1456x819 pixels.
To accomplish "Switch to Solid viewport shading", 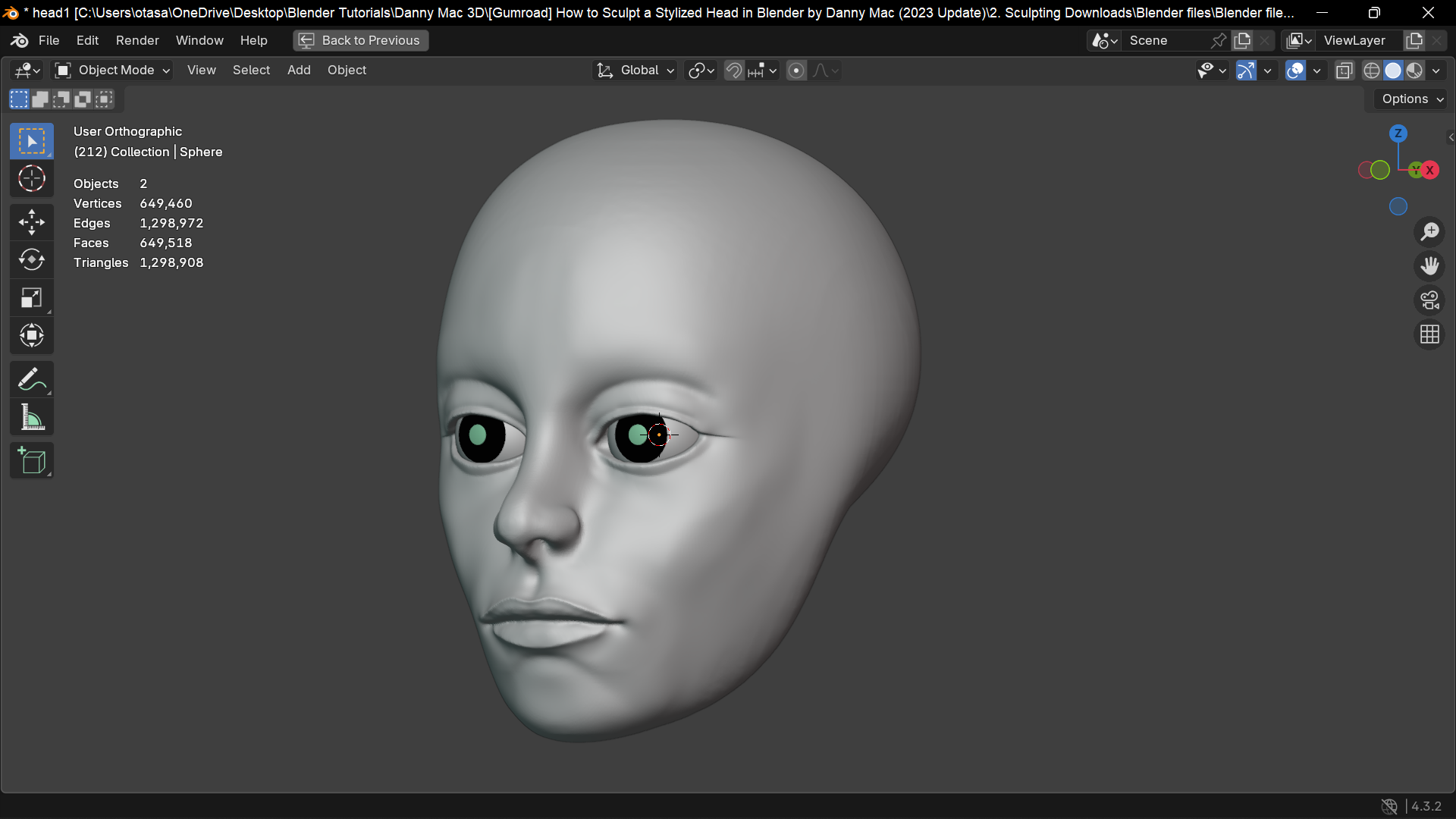I will (1393, 71).
